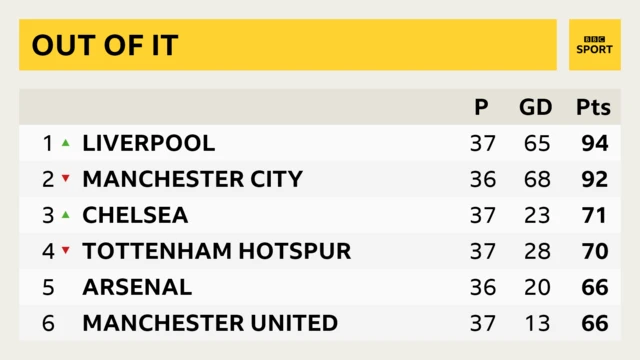Screen dimensions: 640x360
Task: Click Tottenham Hotspur's red down arrow
Action: pyautogui.click(x=66, y=250)
